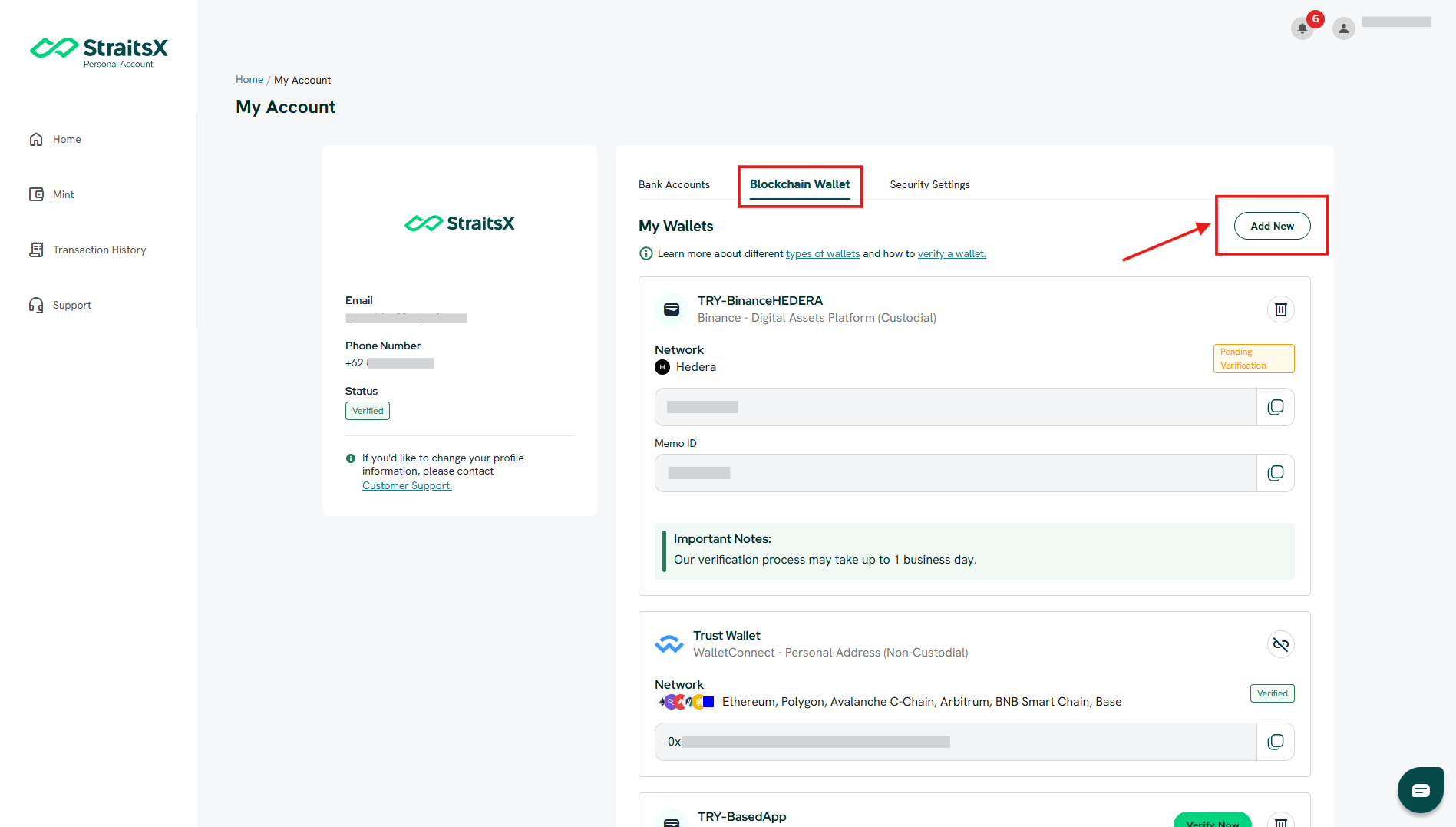Click the Add New wallet button
This screenshot has height=827, width=1456.
1272,226
